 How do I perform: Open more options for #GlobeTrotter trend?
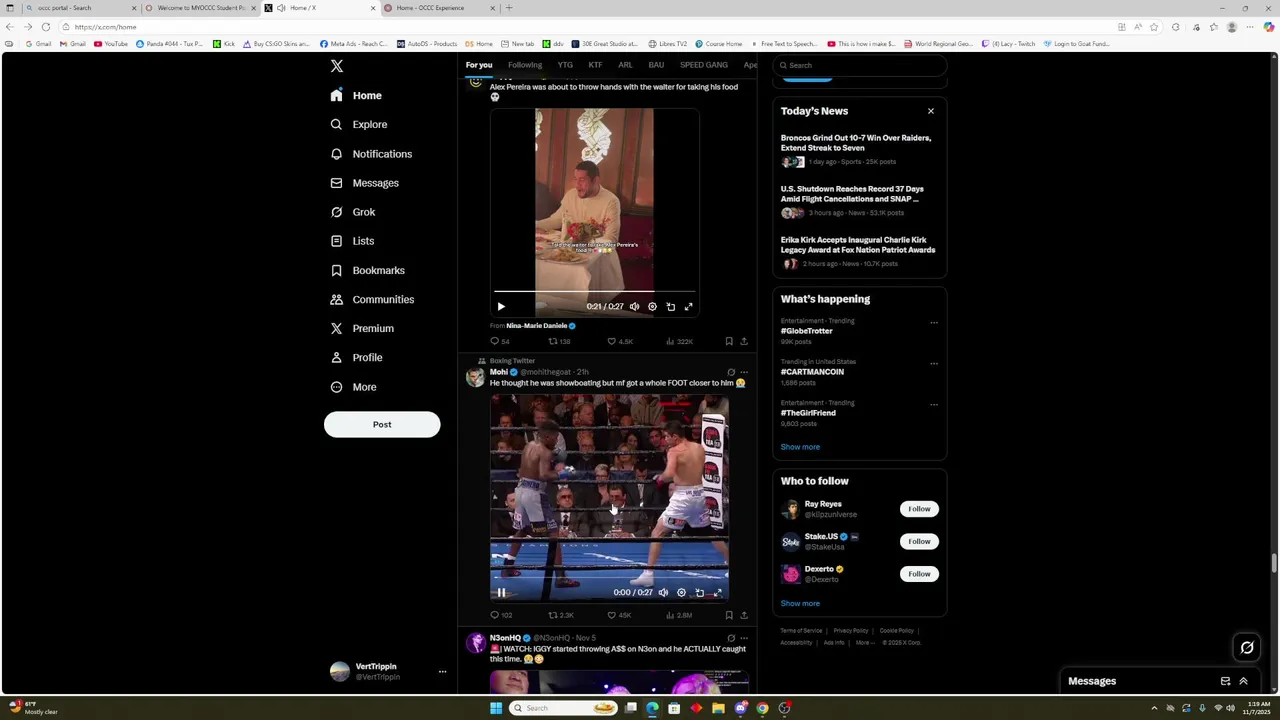tap(934, 323)
